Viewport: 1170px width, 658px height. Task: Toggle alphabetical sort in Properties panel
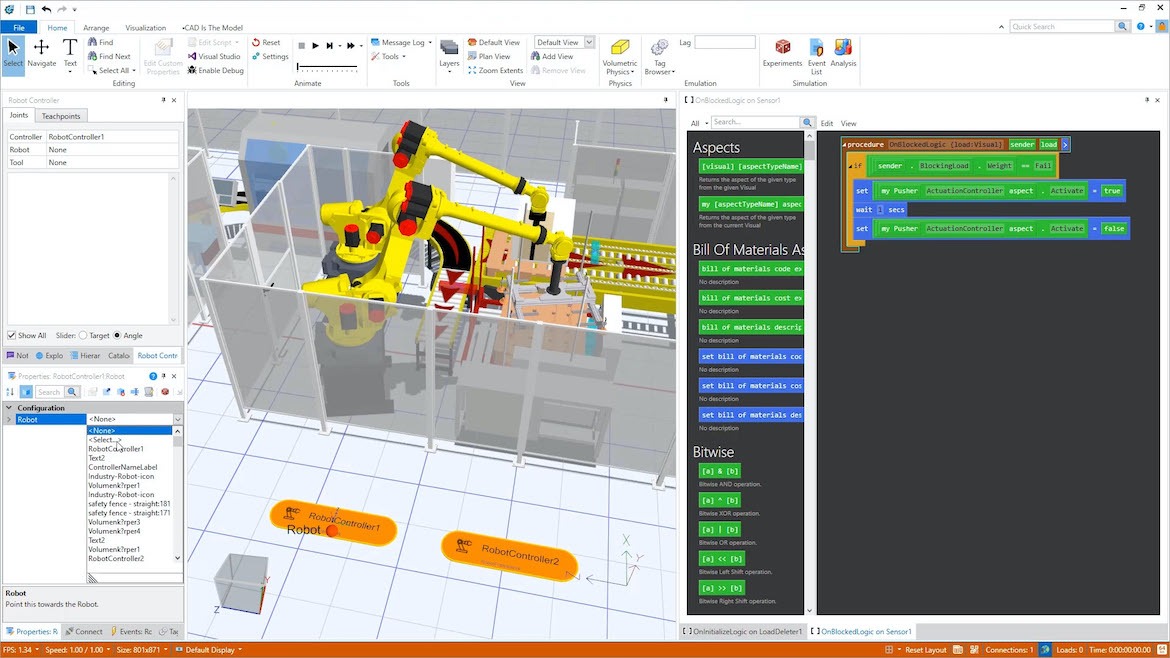[10, 392]
